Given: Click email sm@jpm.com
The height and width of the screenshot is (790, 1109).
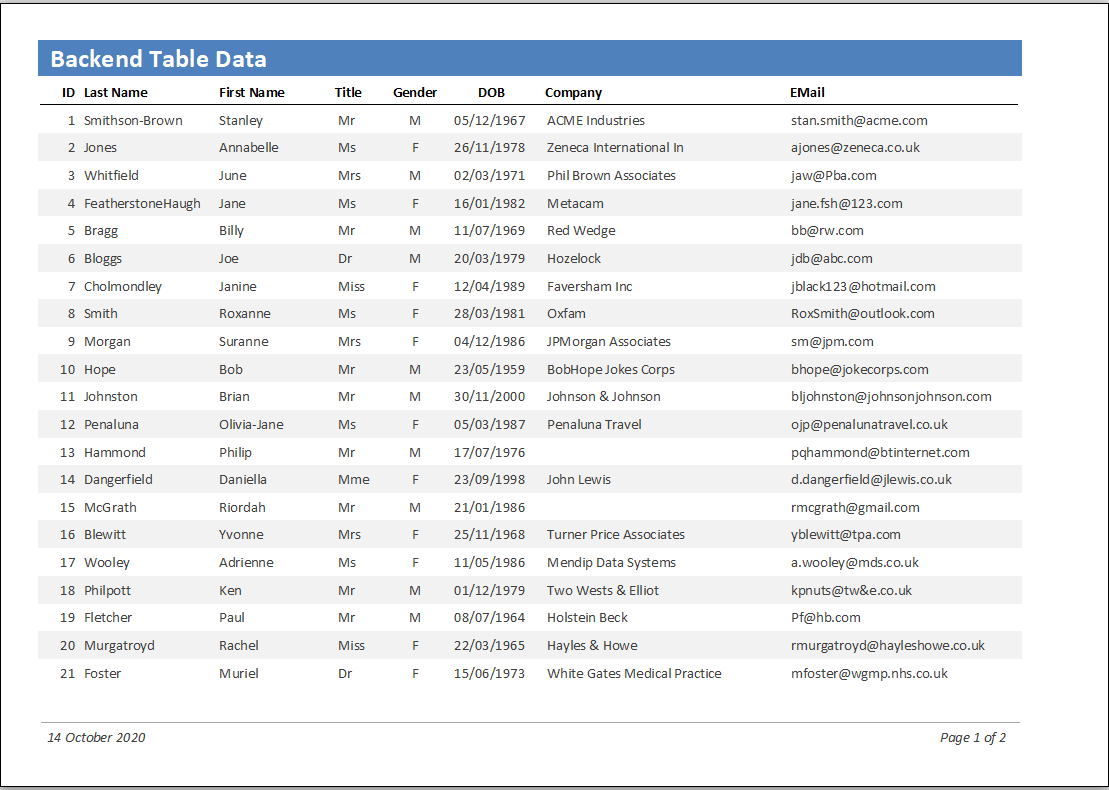Looking at the screenshot, I should pyautogui.click(x=832, y=342).
